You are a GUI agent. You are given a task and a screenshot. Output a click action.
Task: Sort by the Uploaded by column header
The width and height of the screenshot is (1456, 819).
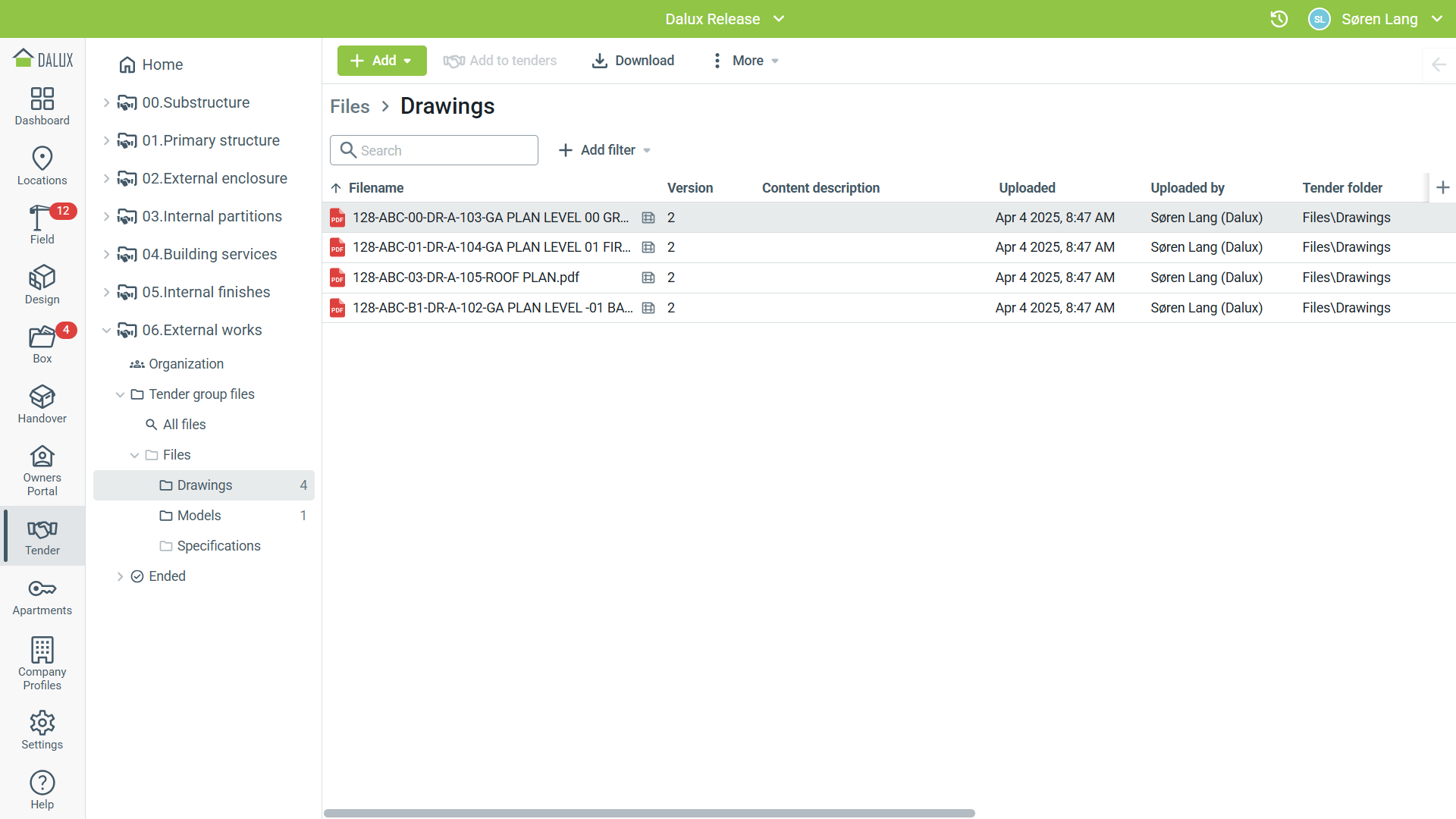point(1188,188)
